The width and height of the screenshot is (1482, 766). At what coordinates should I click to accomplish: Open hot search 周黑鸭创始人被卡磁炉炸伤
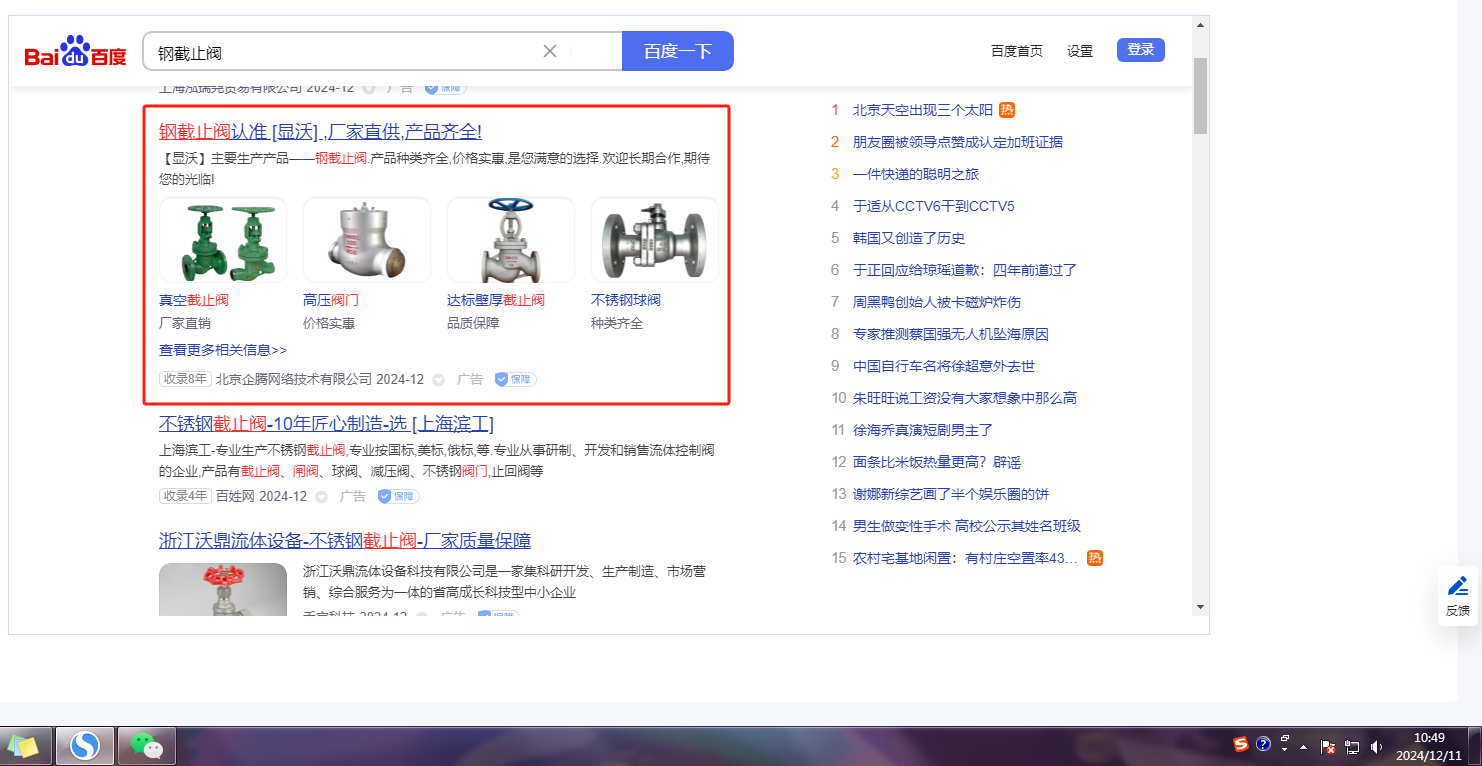point(937,302)
